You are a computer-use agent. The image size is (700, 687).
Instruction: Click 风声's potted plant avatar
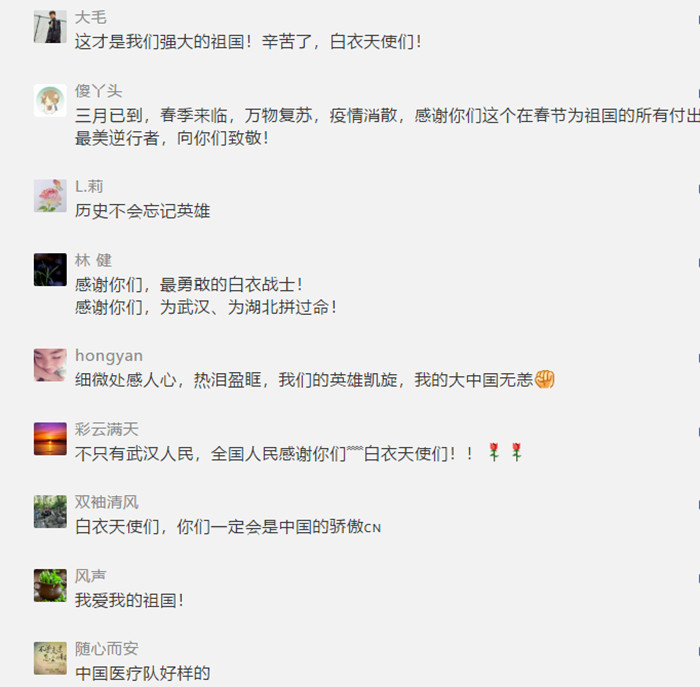50,585
